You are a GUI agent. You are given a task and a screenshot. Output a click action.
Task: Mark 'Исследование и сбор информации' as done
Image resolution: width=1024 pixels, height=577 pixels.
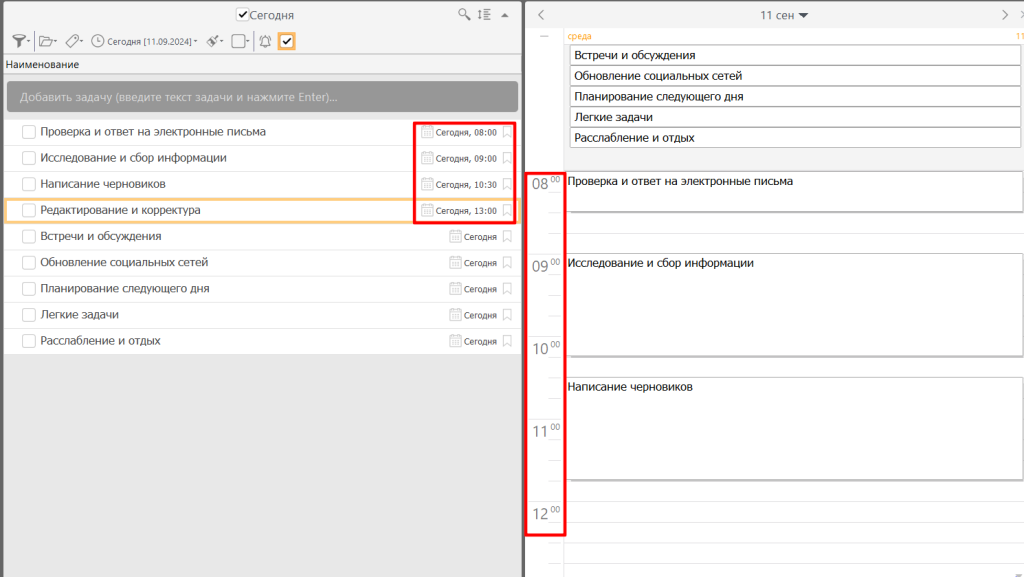29,158
